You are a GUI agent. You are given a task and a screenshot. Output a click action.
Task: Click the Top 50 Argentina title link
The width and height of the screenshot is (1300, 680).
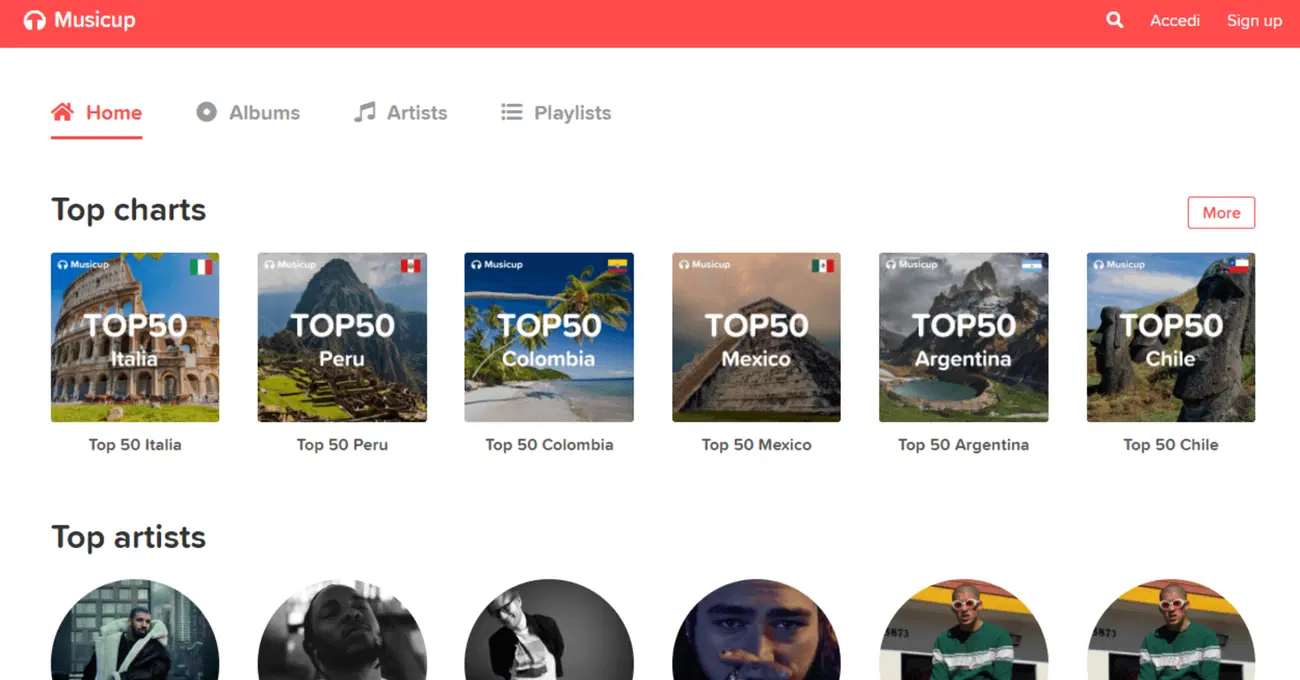click(963, 445)
